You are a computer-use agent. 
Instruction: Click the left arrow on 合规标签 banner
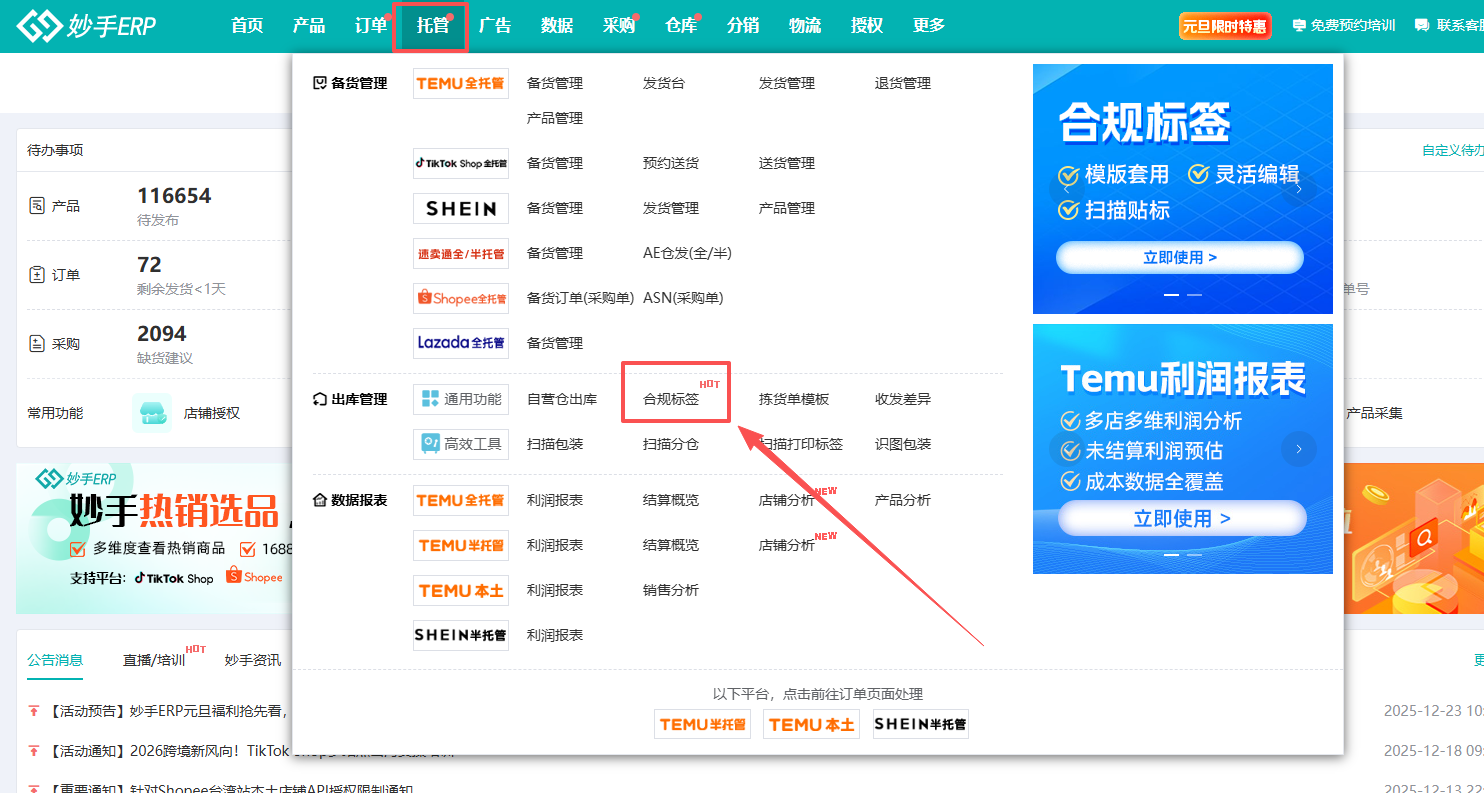coord(1067,188)
